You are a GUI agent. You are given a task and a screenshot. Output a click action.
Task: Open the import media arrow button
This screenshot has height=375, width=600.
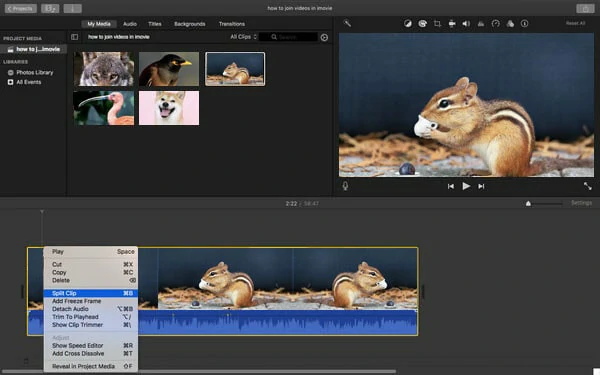[x=72, y=8]
